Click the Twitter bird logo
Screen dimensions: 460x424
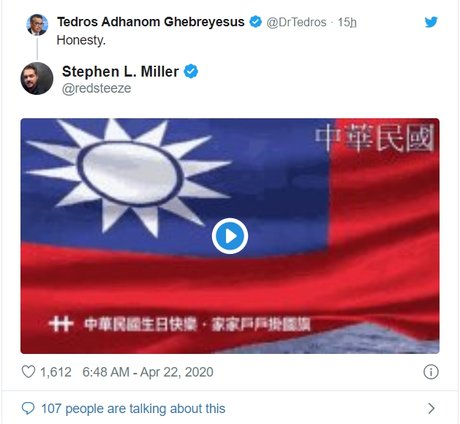[x=431, y=22]
